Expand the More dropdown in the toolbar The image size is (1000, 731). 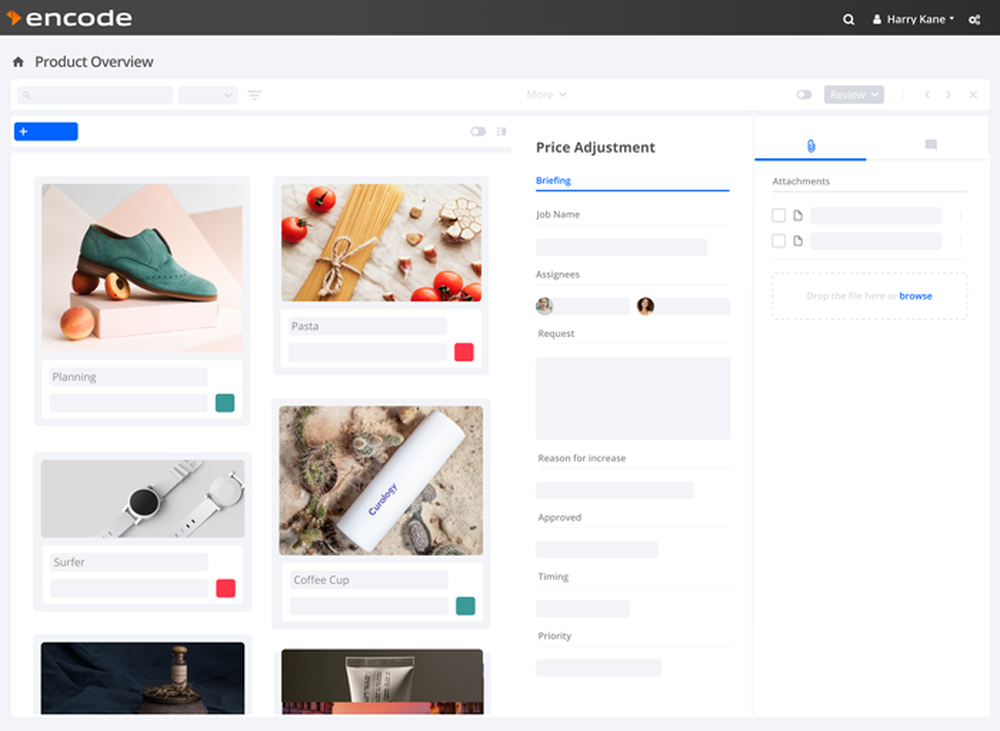point(546,94)
